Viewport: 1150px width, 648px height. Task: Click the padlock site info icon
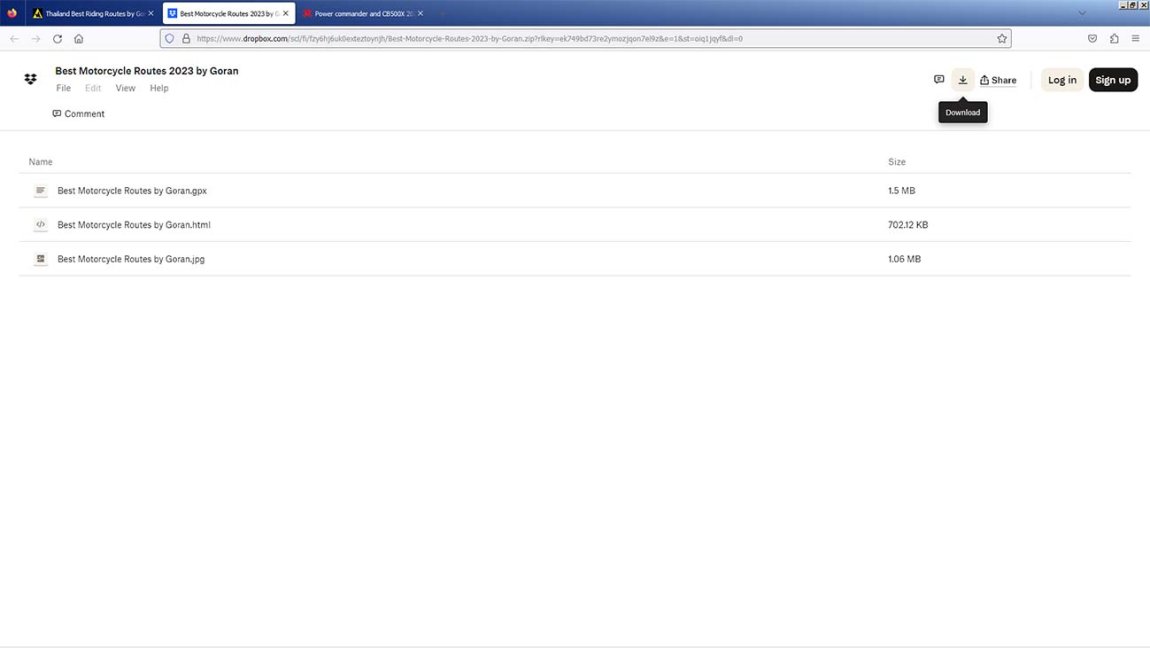pyautogui.click(x=186, y=39)
